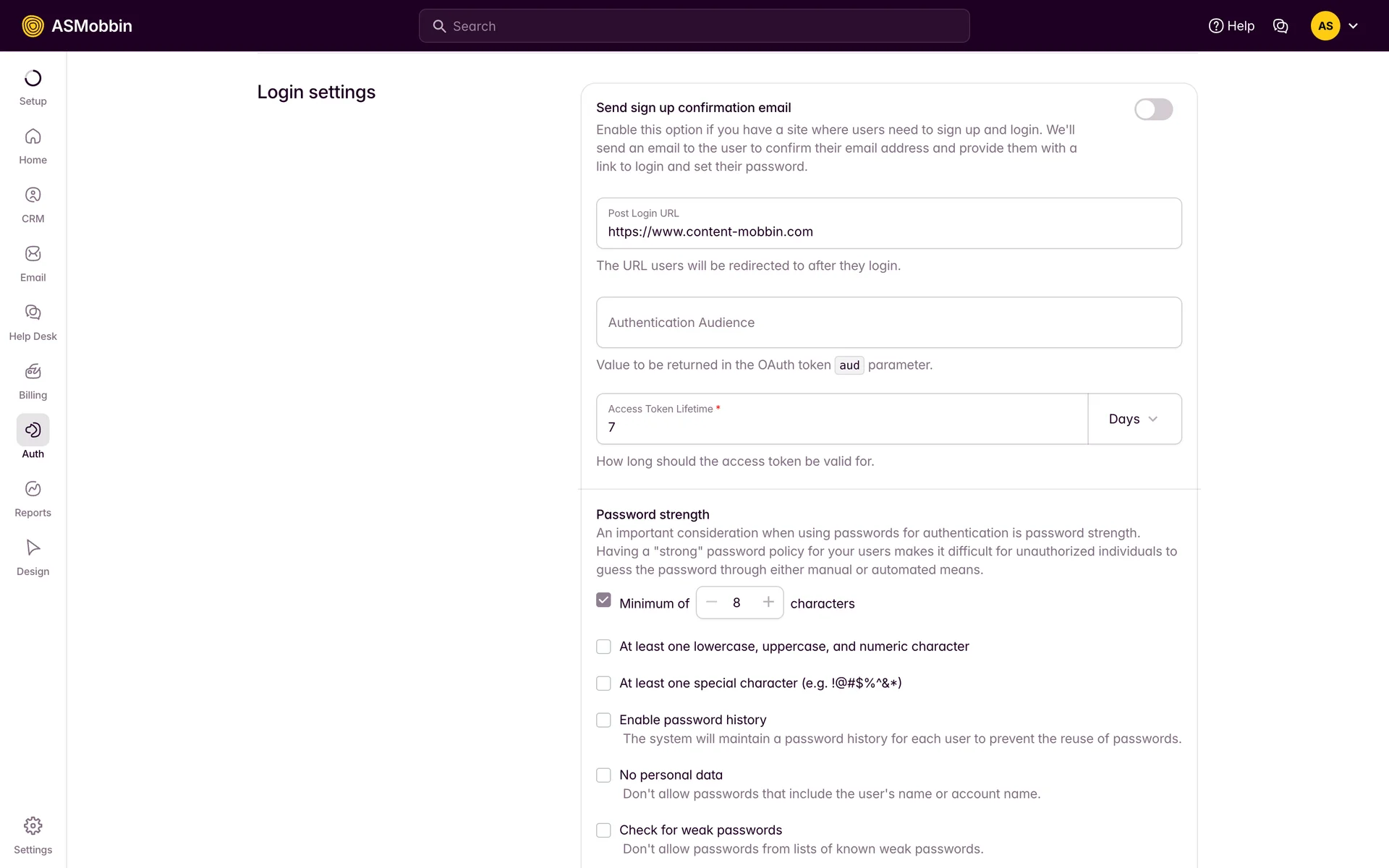Open Reports sidebar icon
The height and width of the screenshot is (868, 1389).
click(33, 489)
